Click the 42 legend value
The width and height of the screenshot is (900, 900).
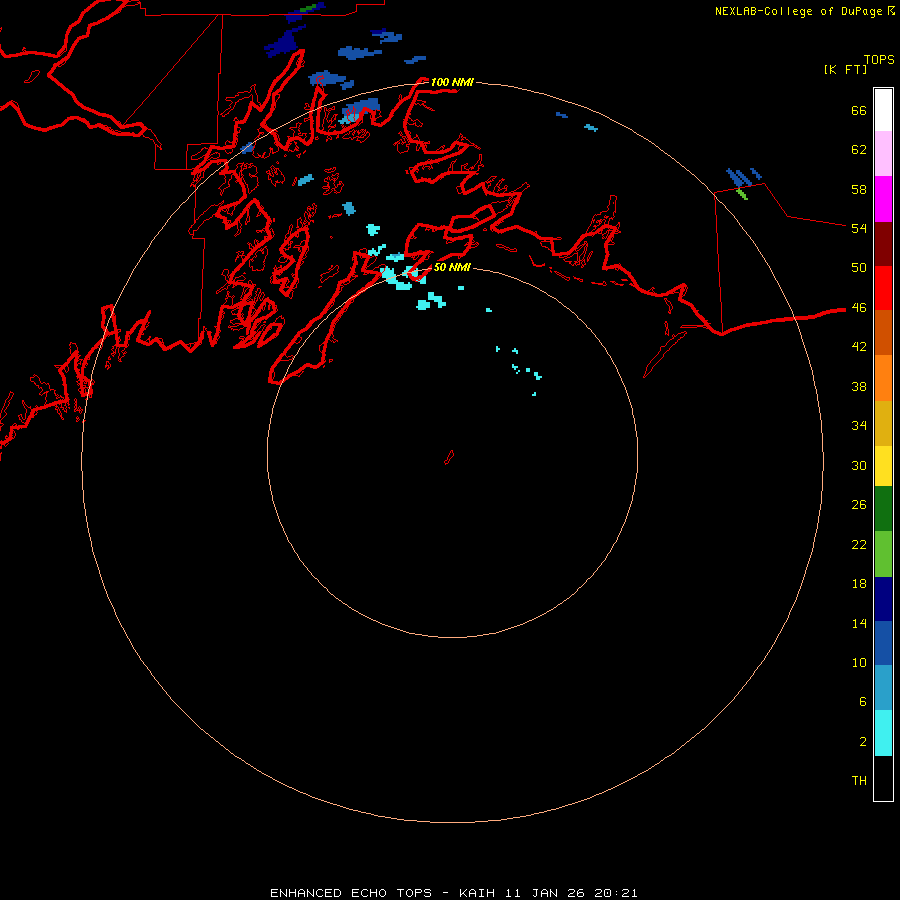(x=859, y=347)
